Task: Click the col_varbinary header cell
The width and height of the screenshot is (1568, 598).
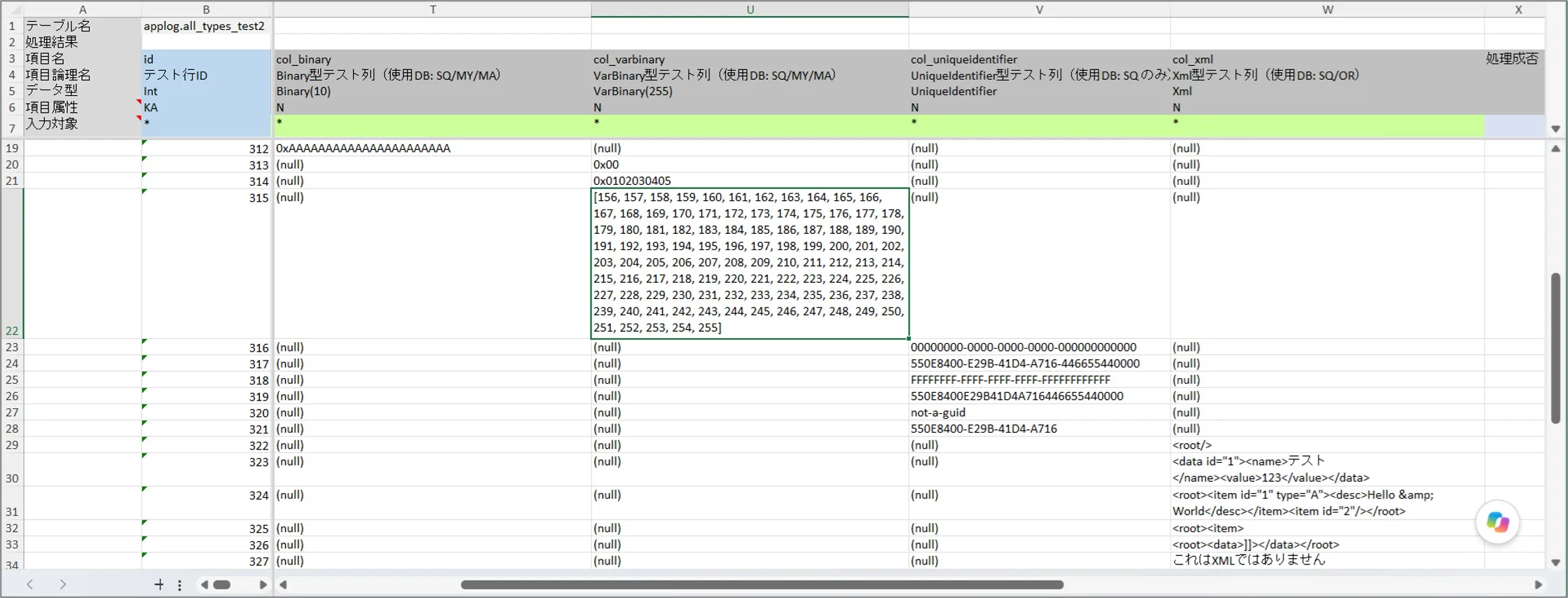Action: (750, 60)
